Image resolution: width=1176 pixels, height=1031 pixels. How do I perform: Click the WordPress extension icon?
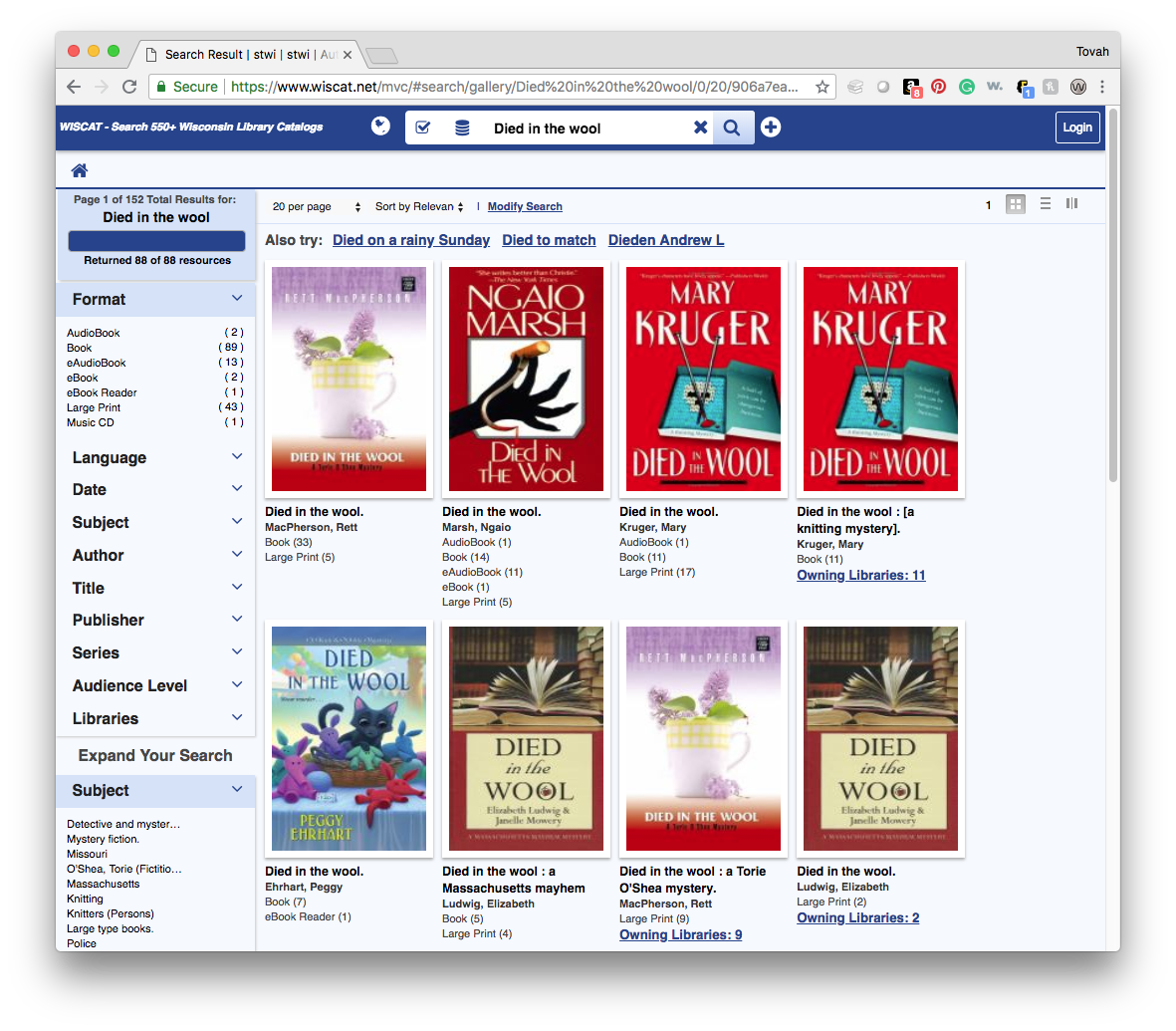[x=1077, y=87]
